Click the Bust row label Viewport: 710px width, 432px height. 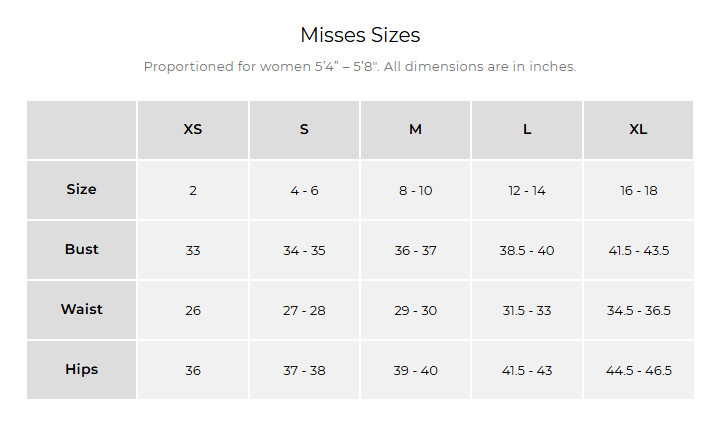pos(82,250)
